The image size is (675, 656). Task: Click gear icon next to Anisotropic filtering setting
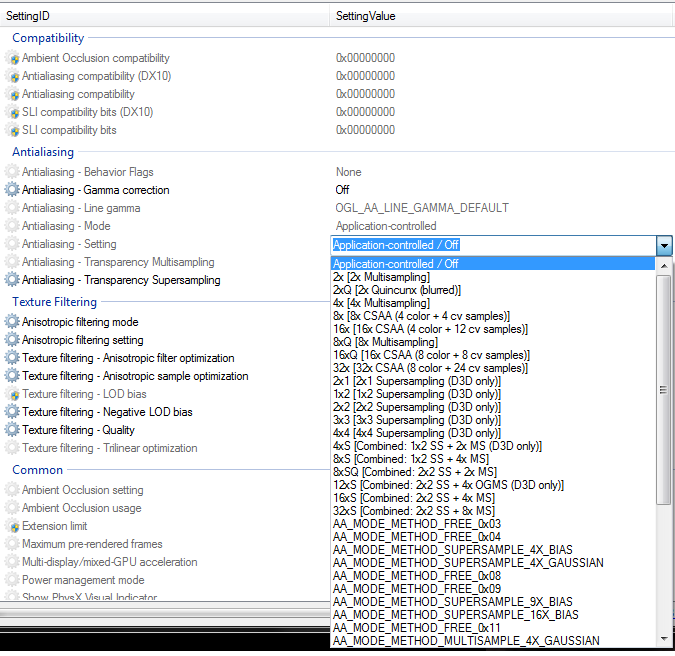[12, 340]
